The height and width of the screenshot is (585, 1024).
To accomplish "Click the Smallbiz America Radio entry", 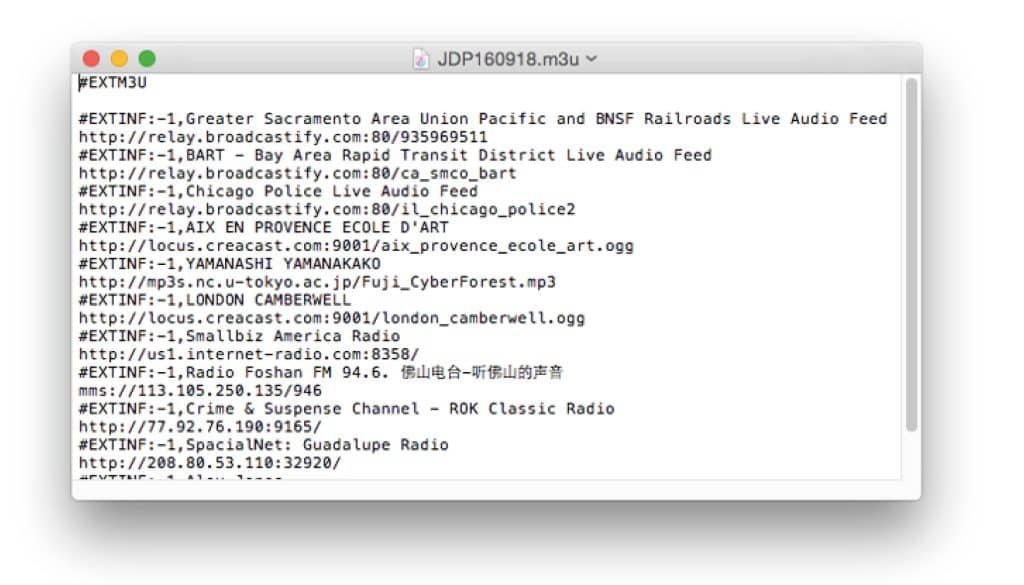I will [x=240, y=337].
